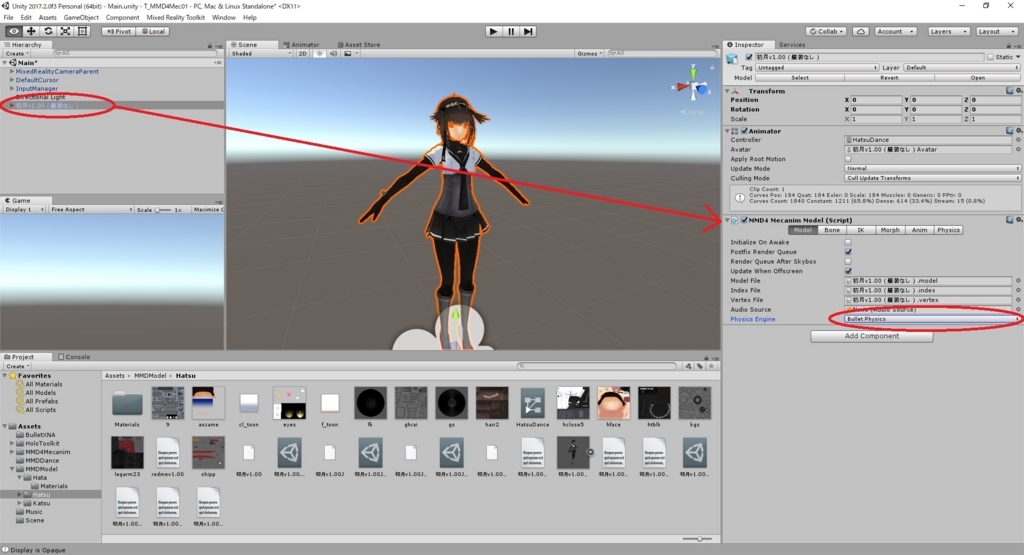Click the model Revert button

(x=889, y=78)
